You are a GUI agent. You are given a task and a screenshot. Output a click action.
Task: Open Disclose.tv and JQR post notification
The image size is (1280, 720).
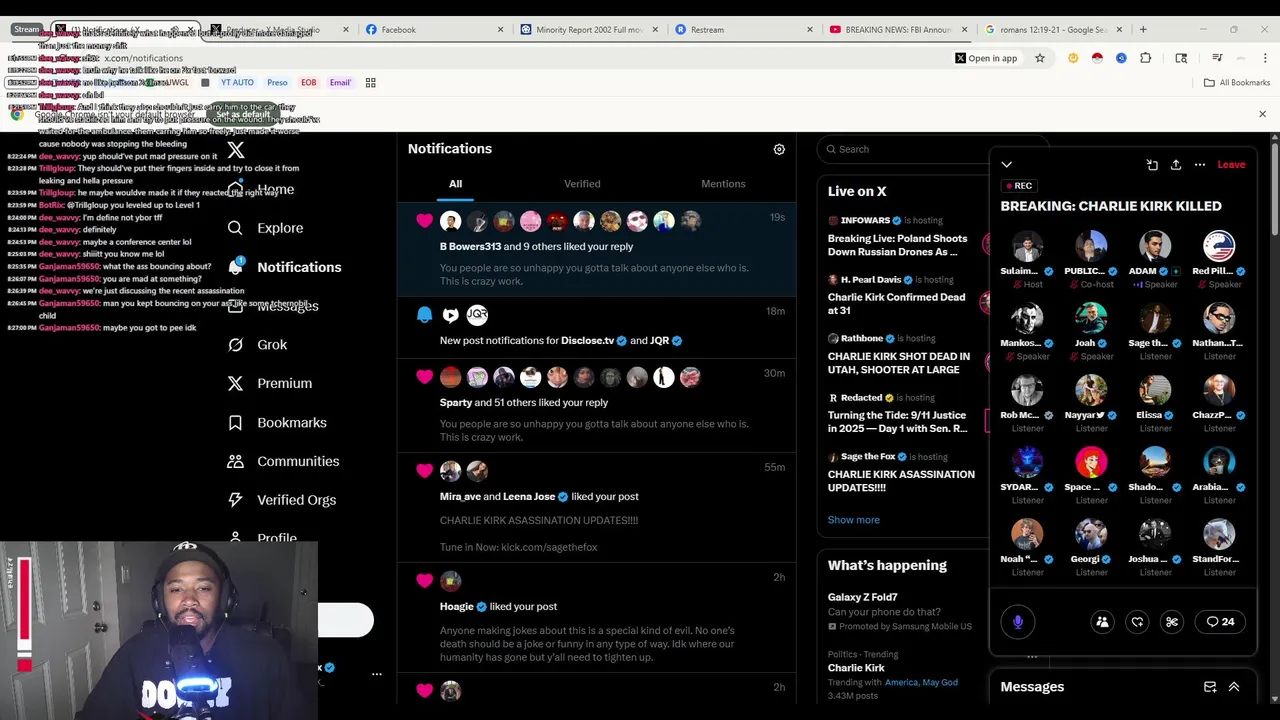[597, 328]
